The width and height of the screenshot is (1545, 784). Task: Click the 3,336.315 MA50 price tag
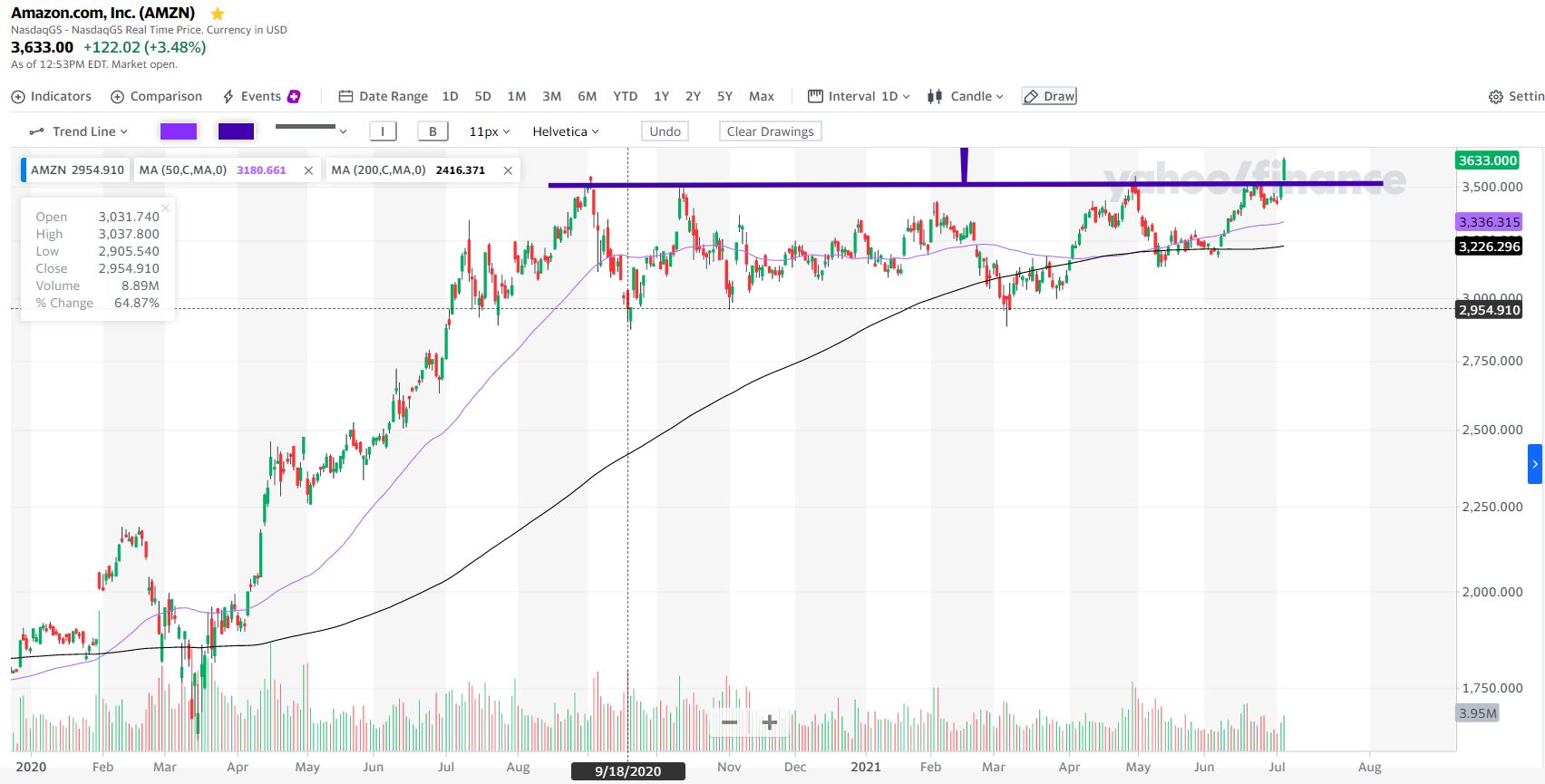coord(1489,222)
